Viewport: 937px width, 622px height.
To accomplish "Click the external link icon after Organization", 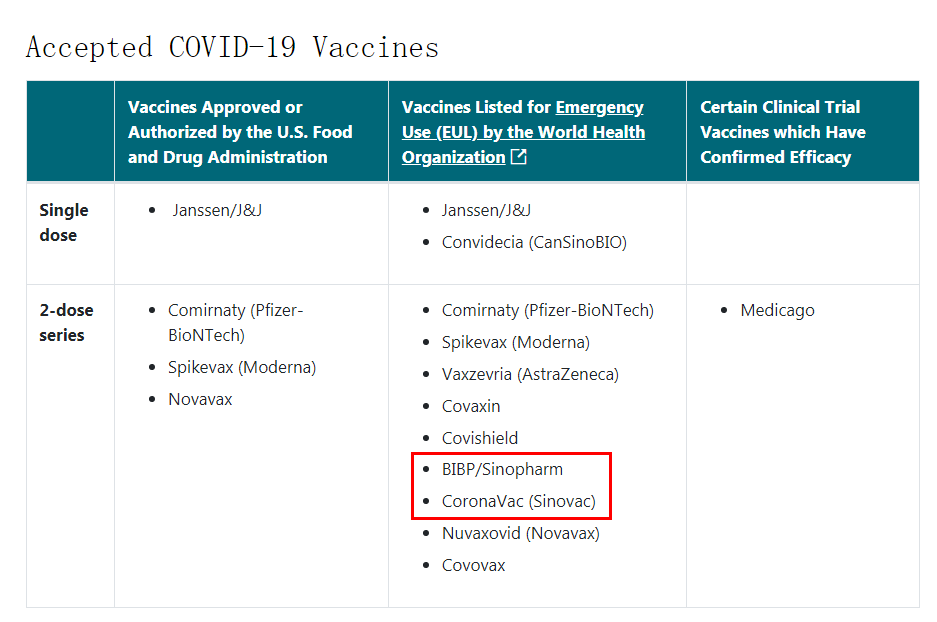I will 519,157.
